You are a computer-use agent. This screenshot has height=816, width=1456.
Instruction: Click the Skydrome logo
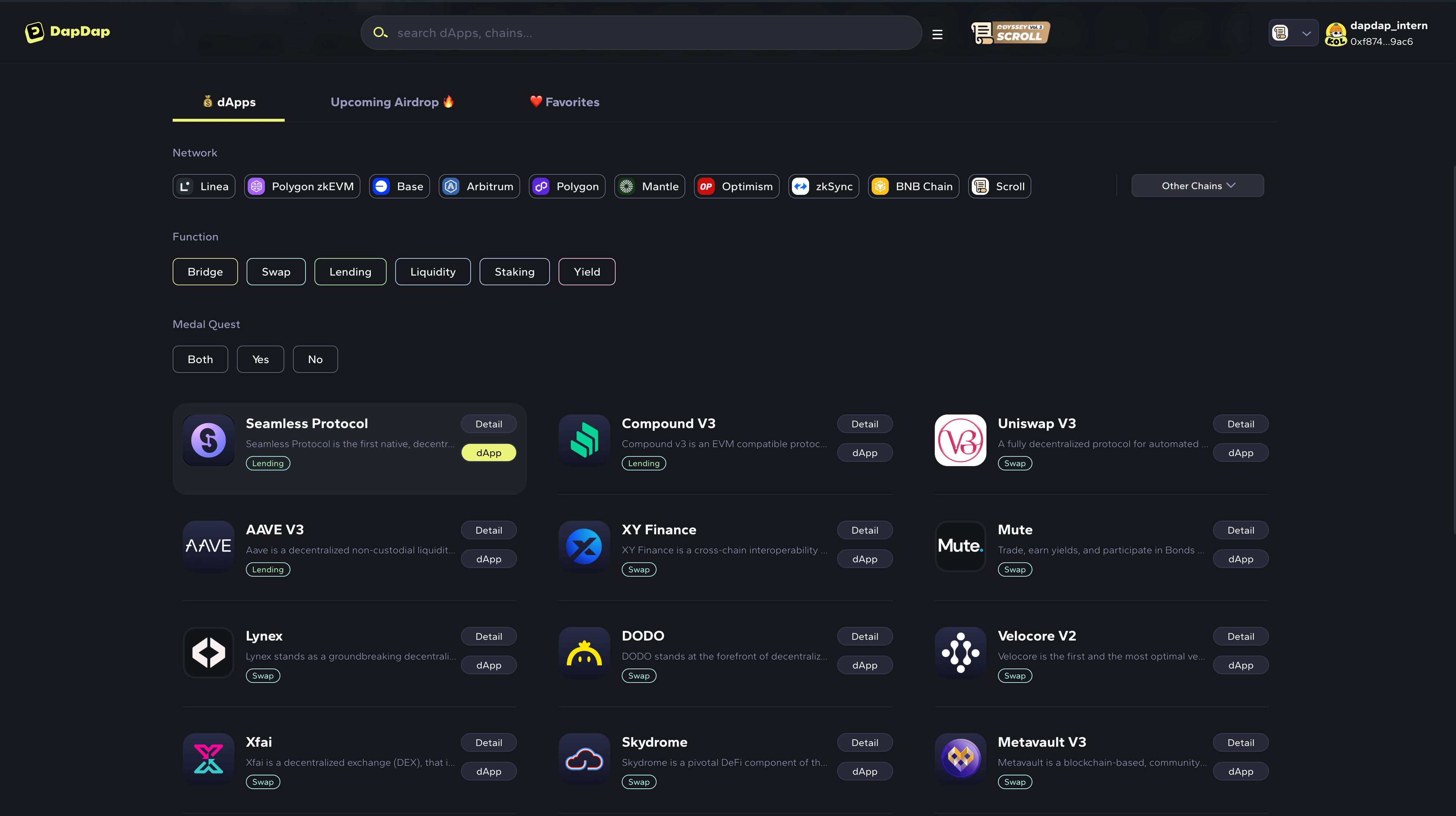click(584, 759)
